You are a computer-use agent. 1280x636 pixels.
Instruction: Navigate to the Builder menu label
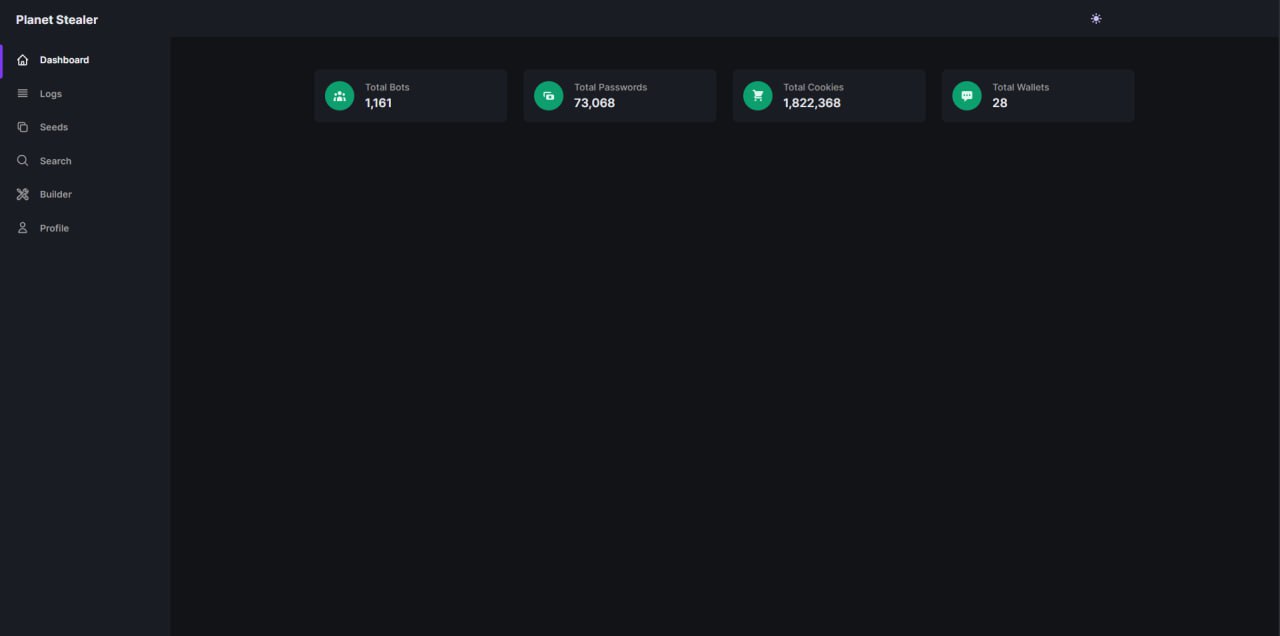tap(56, 195)
